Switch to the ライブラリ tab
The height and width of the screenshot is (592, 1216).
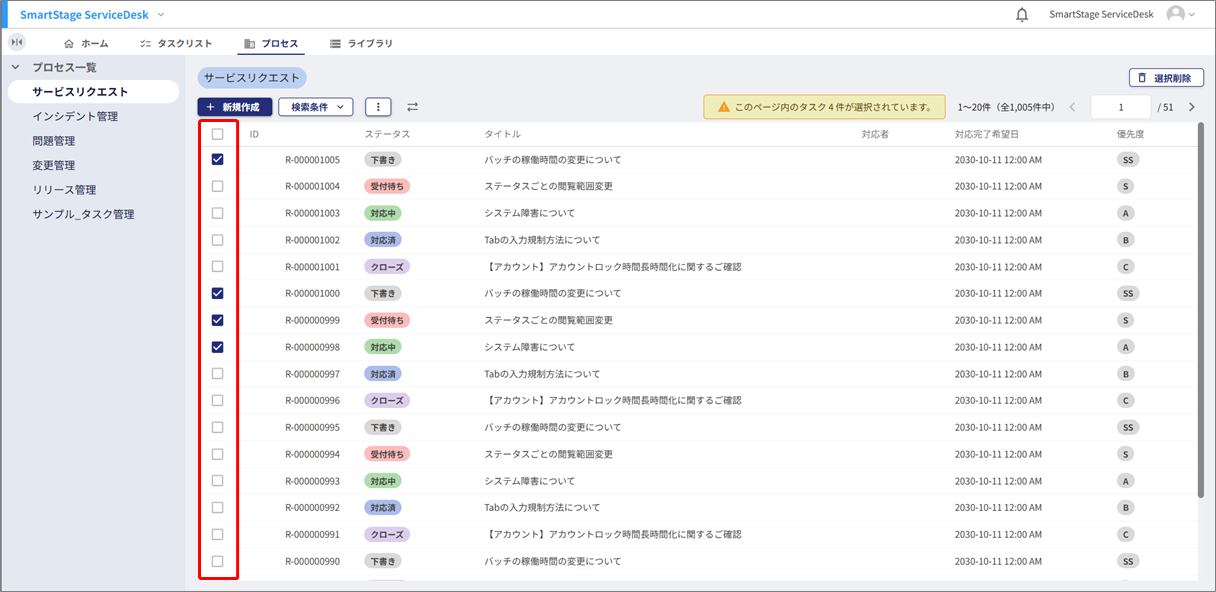click(361, 44)
